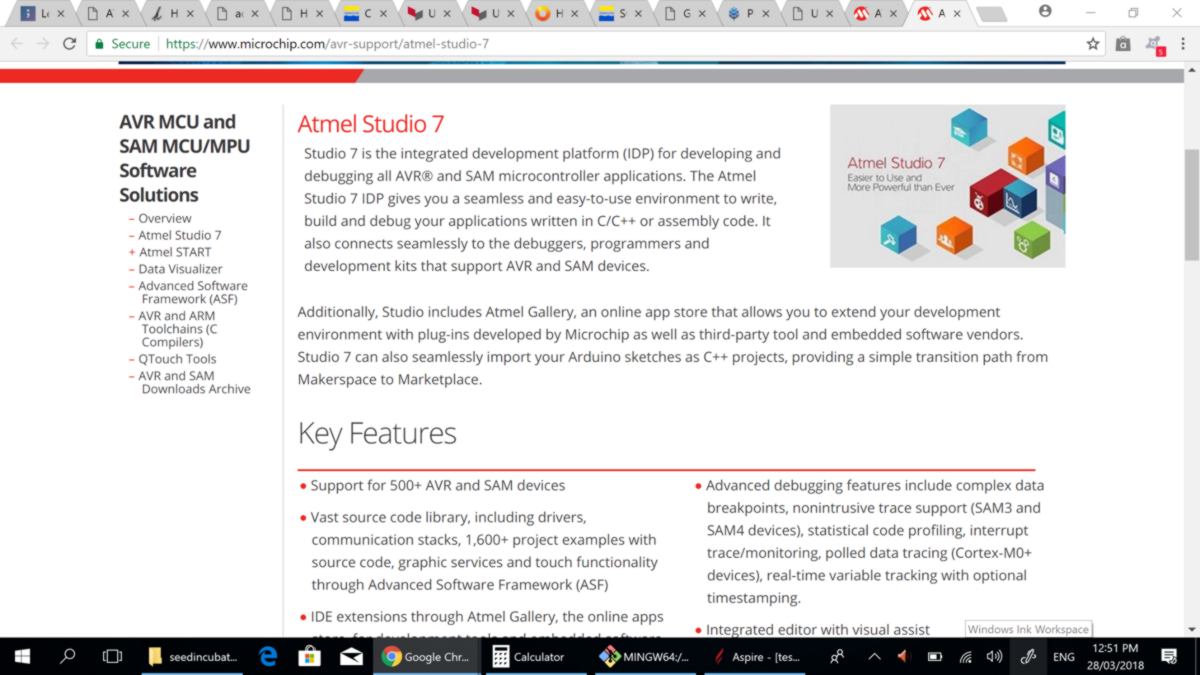Click the address bar URL field
This screenshot has height=675, width=1200.
[x=620, y=44]
